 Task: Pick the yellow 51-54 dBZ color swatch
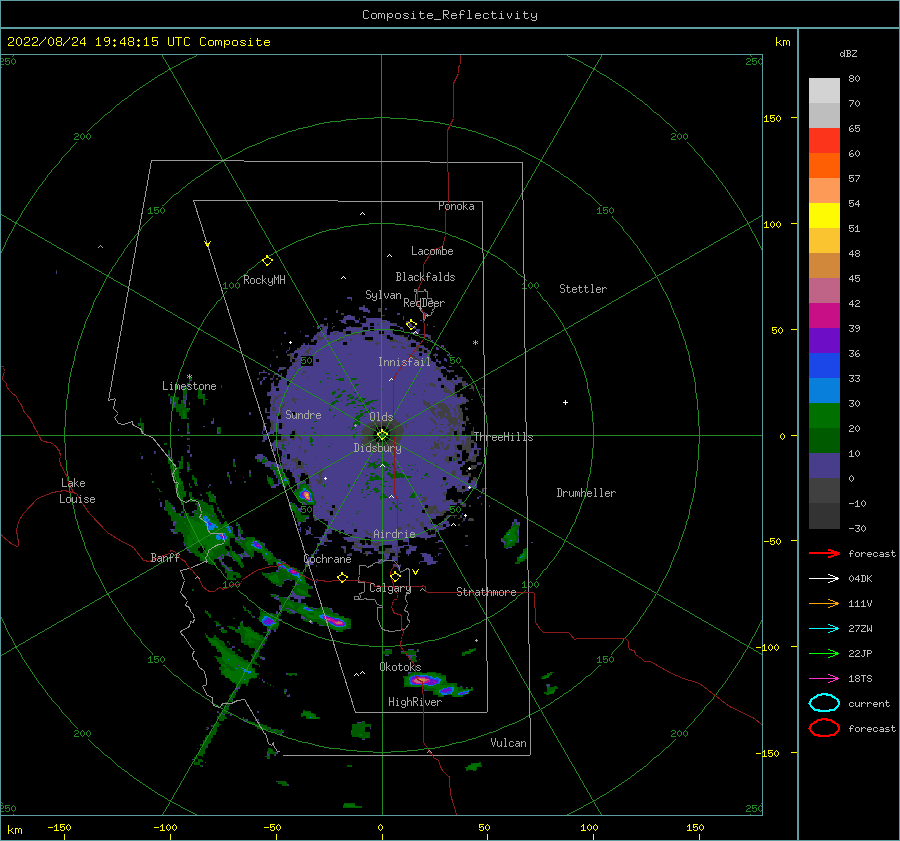point(824,215)
